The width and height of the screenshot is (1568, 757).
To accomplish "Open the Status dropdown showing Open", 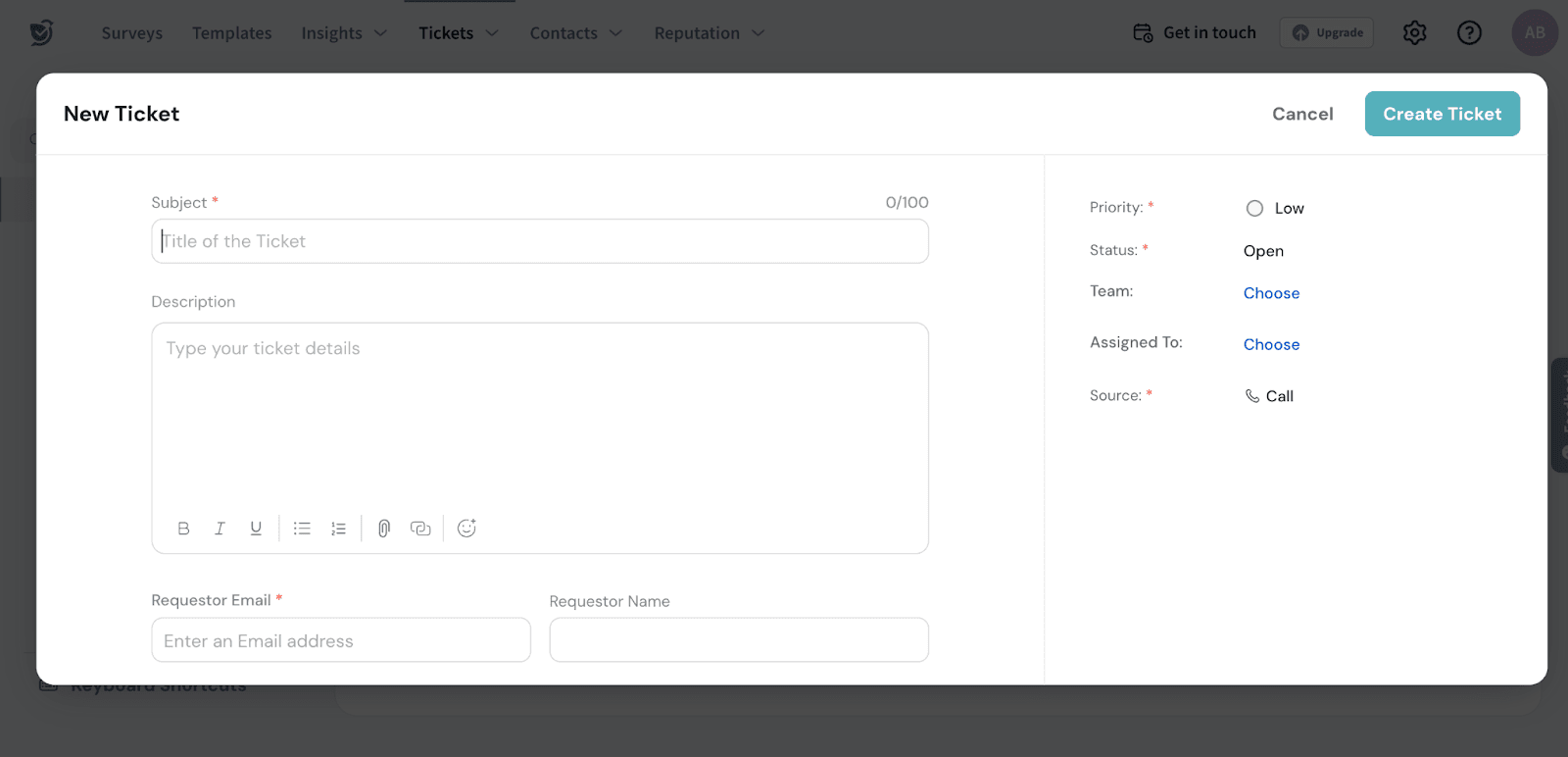I will [1263, 251].
